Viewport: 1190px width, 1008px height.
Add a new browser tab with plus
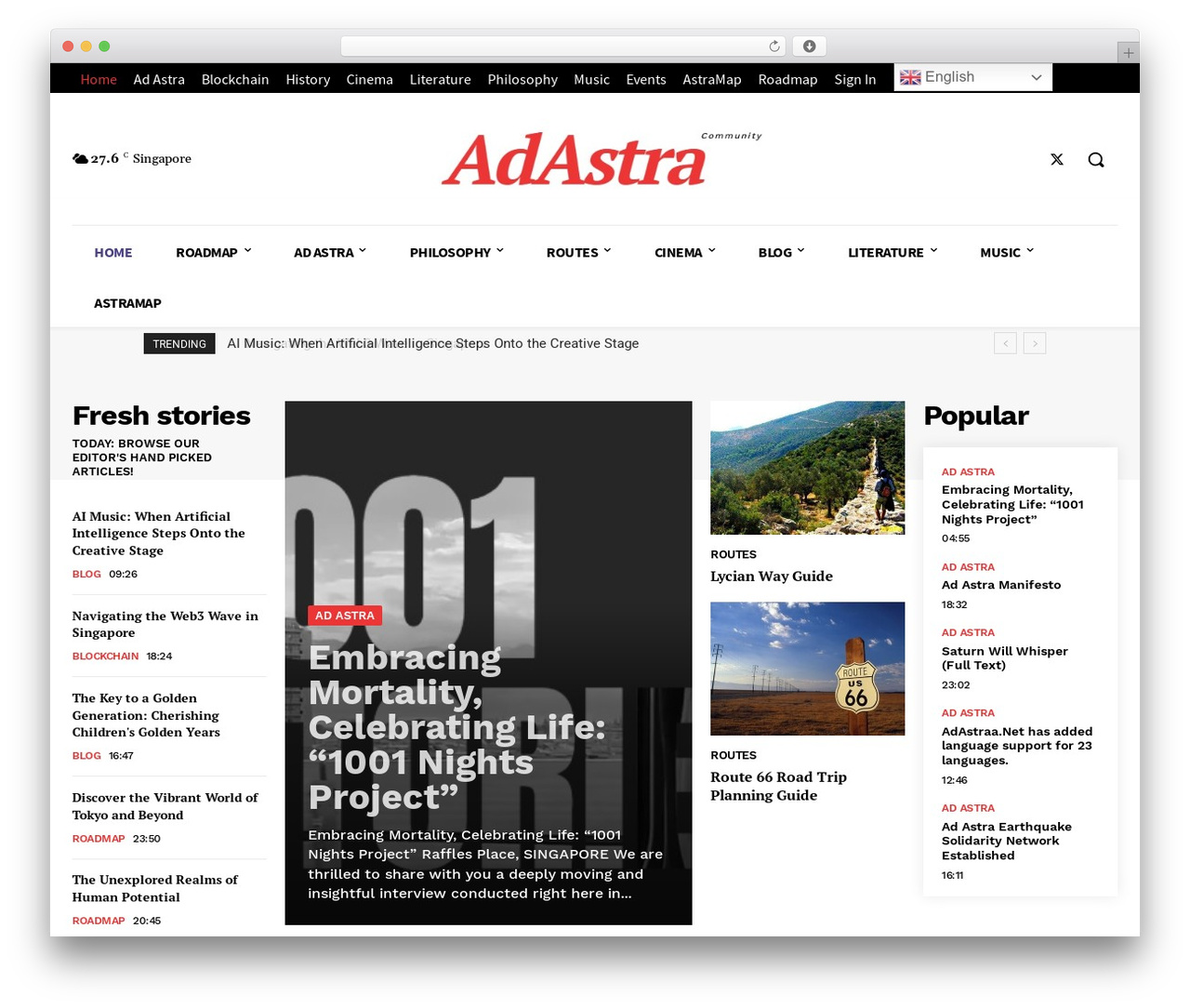(1128, 53)
